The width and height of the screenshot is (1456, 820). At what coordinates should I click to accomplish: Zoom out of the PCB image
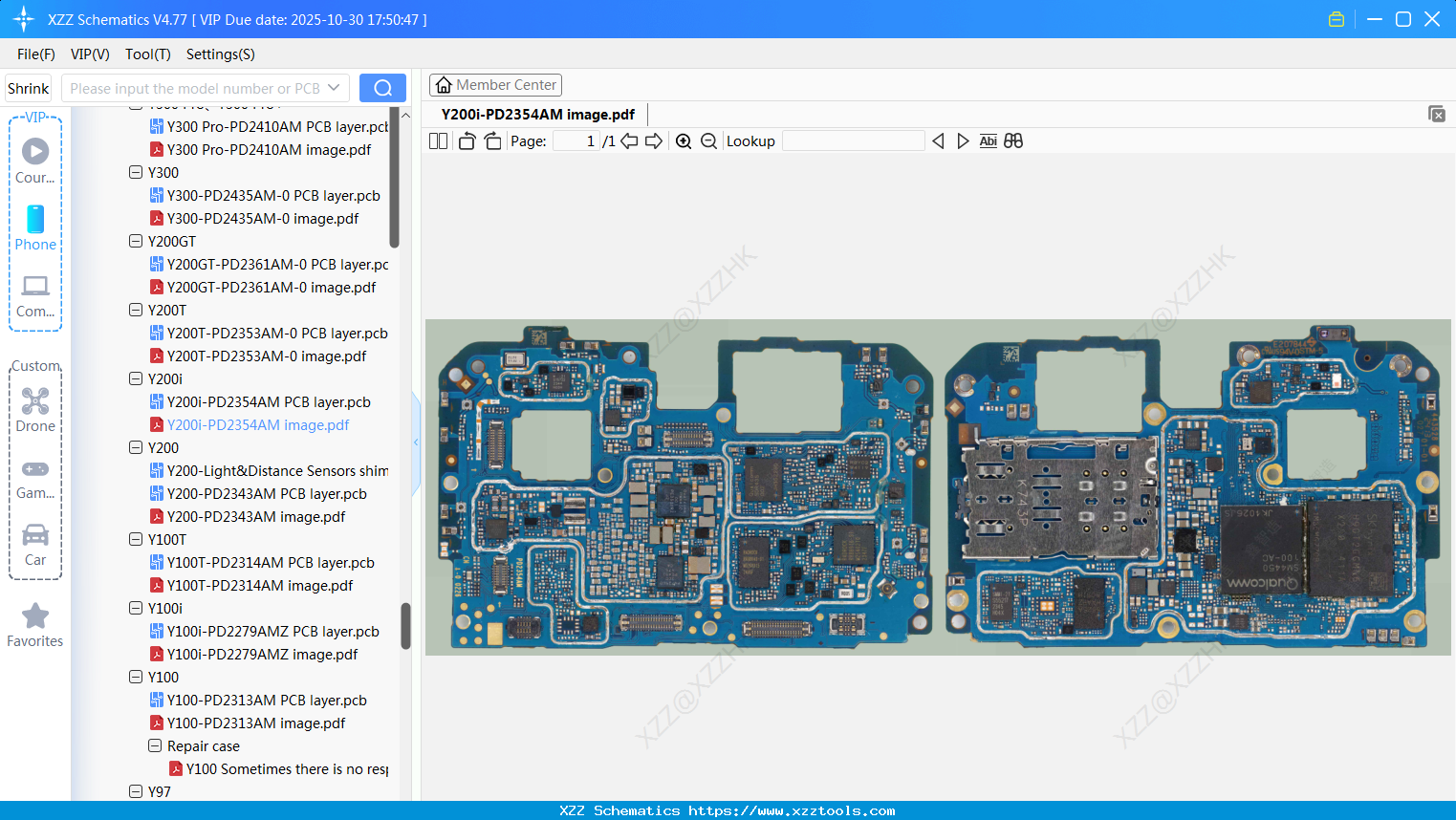coord(708,140)
